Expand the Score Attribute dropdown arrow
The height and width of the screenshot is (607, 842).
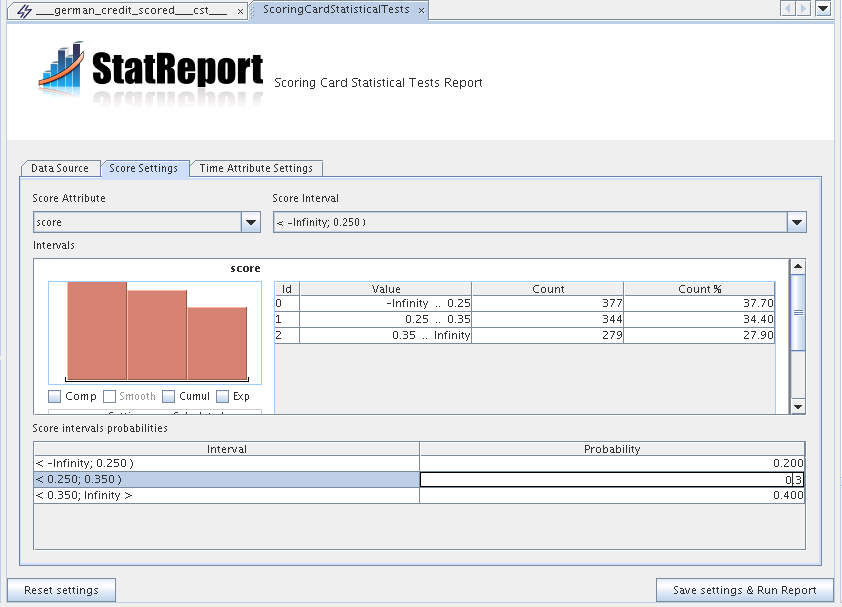251,222
